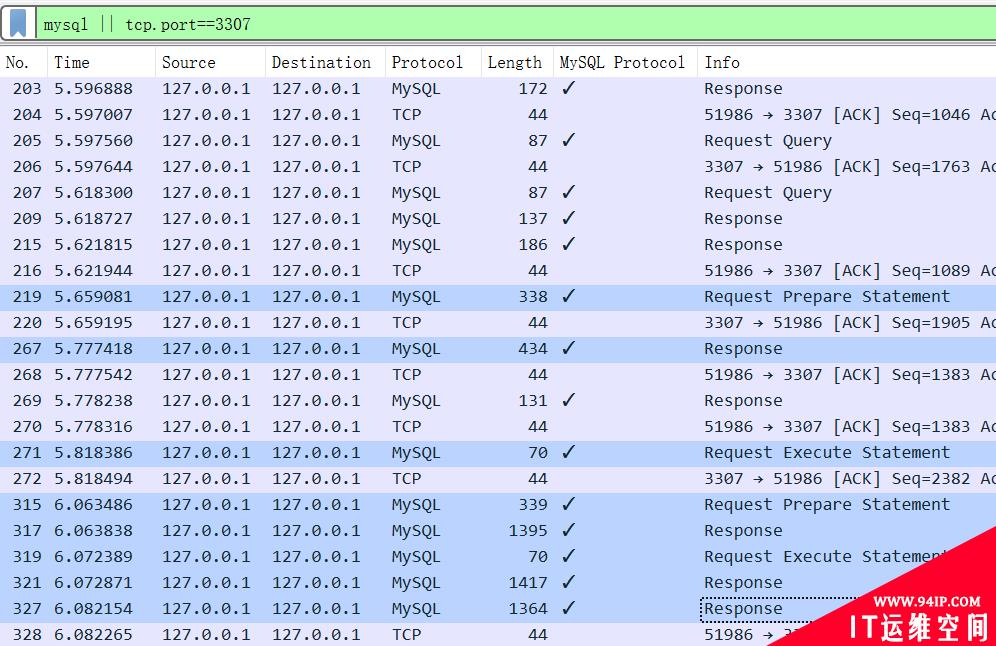
Task: Select Response info in packet 327 row
Action: point(743,609)
